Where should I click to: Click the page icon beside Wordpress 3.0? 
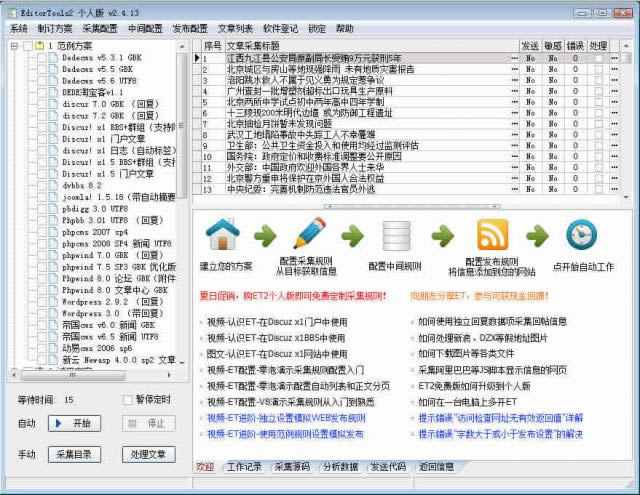pos(53,313)
